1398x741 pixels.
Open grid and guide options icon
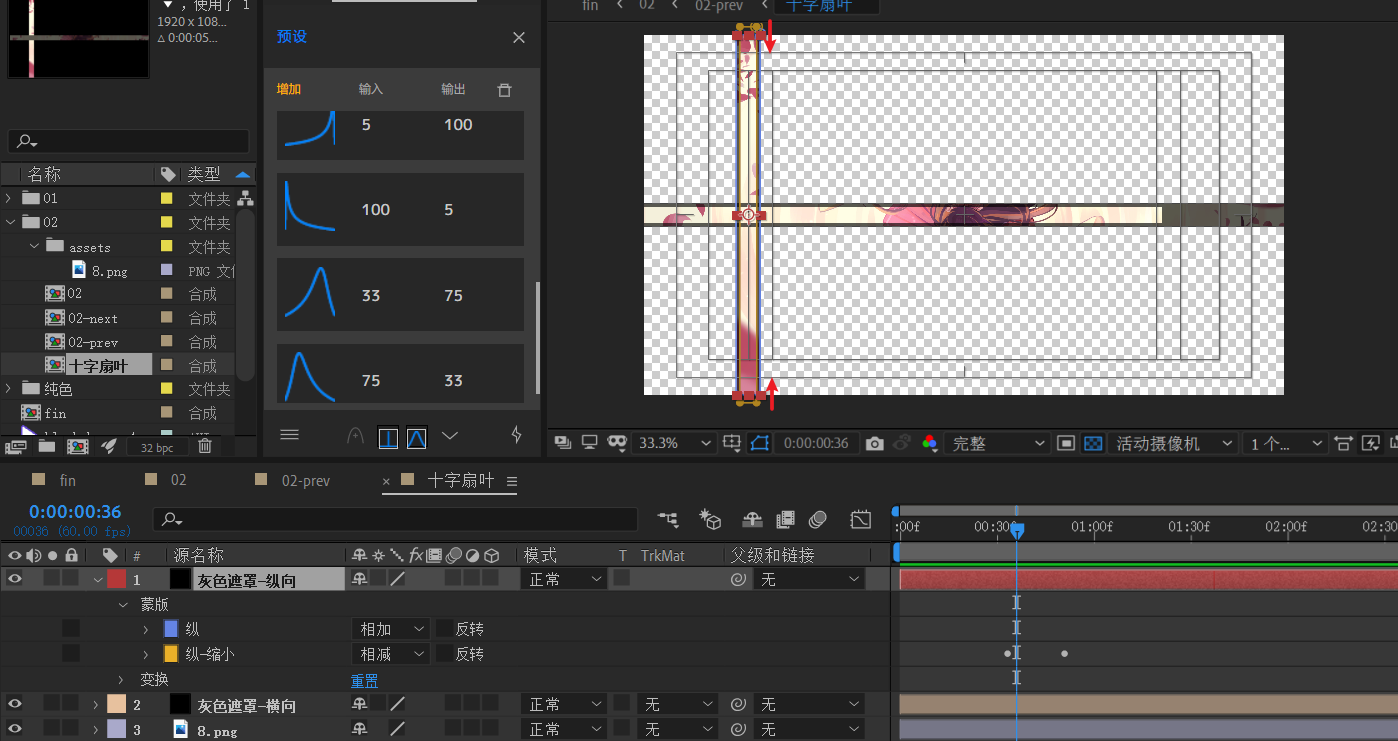click(732, 443)
